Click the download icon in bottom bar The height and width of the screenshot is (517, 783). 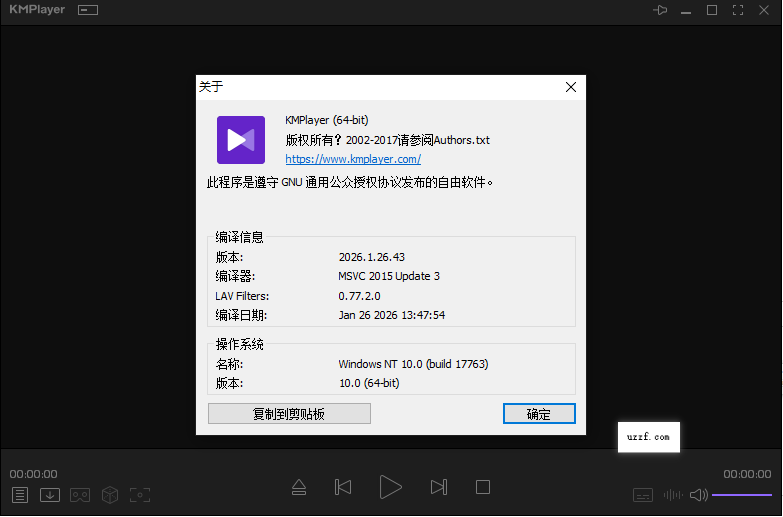50,495
